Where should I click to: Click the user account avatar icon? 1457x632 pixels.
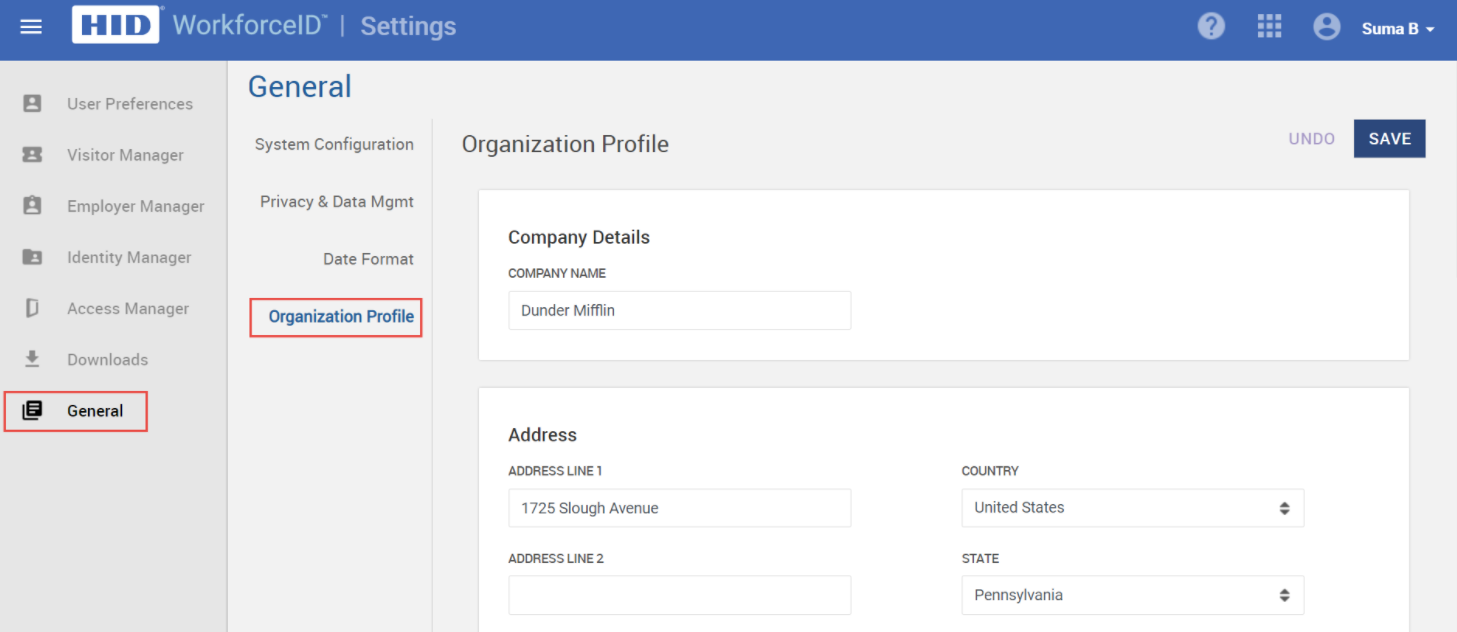1327,27
